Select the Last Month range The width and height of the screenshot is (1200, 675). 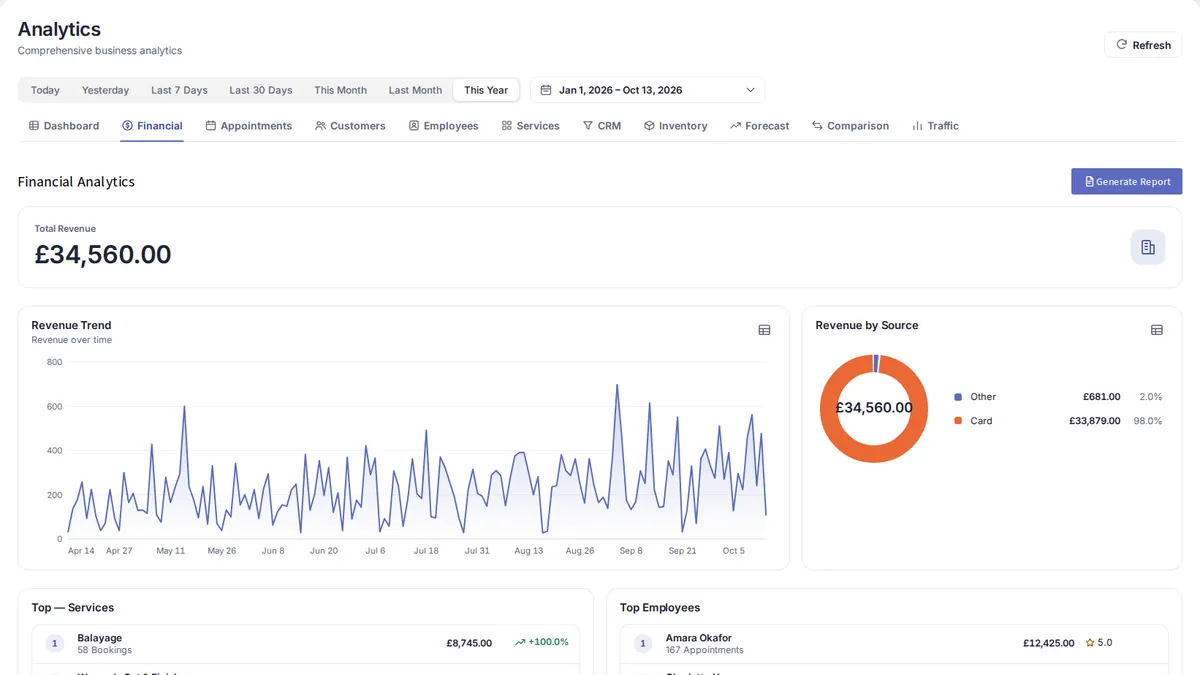point(415,90)
